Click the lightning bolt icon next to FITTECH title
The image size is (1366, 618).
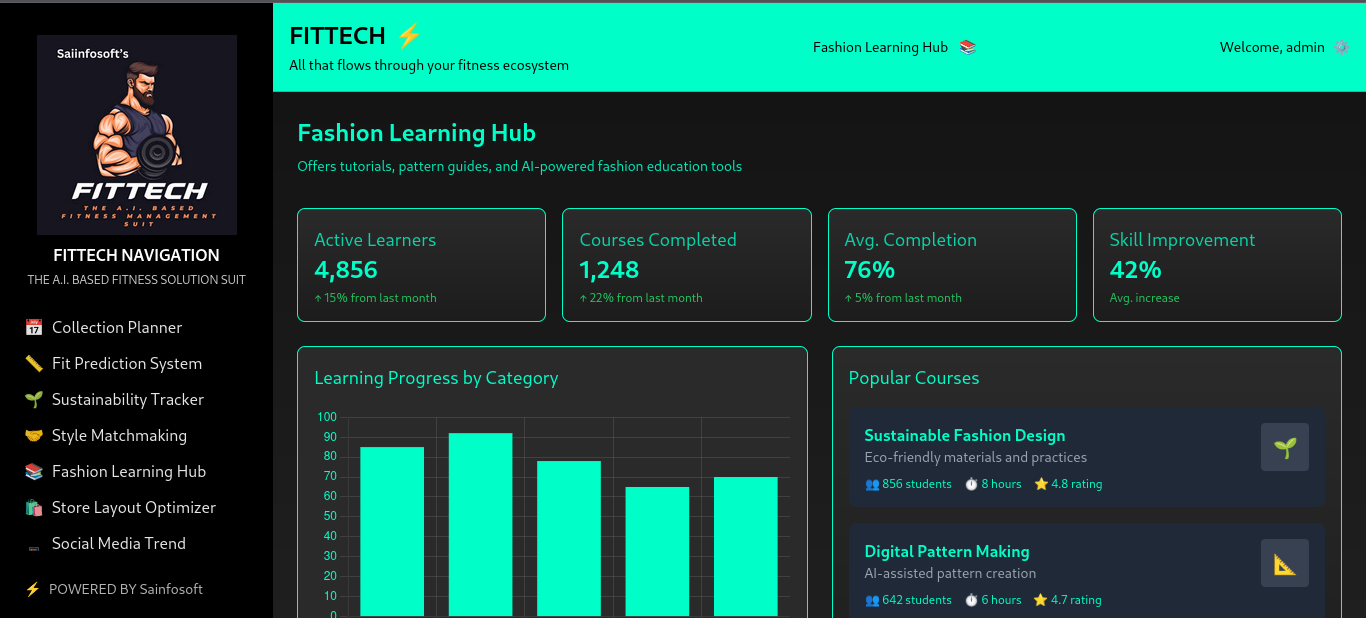[409, 36]
